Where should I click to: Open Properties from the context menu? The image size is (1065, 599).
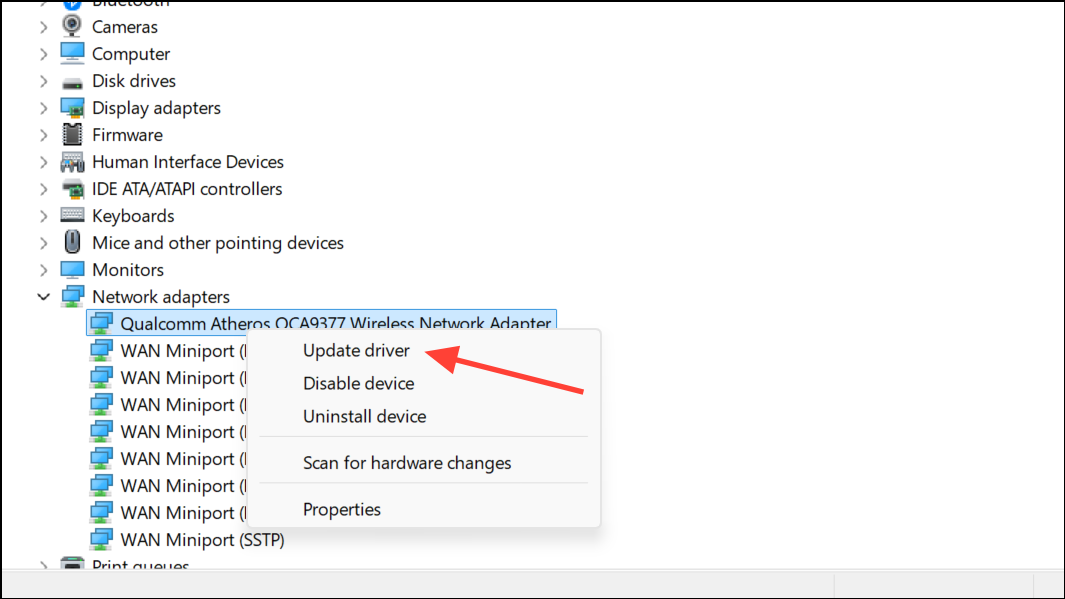(342, 509)
